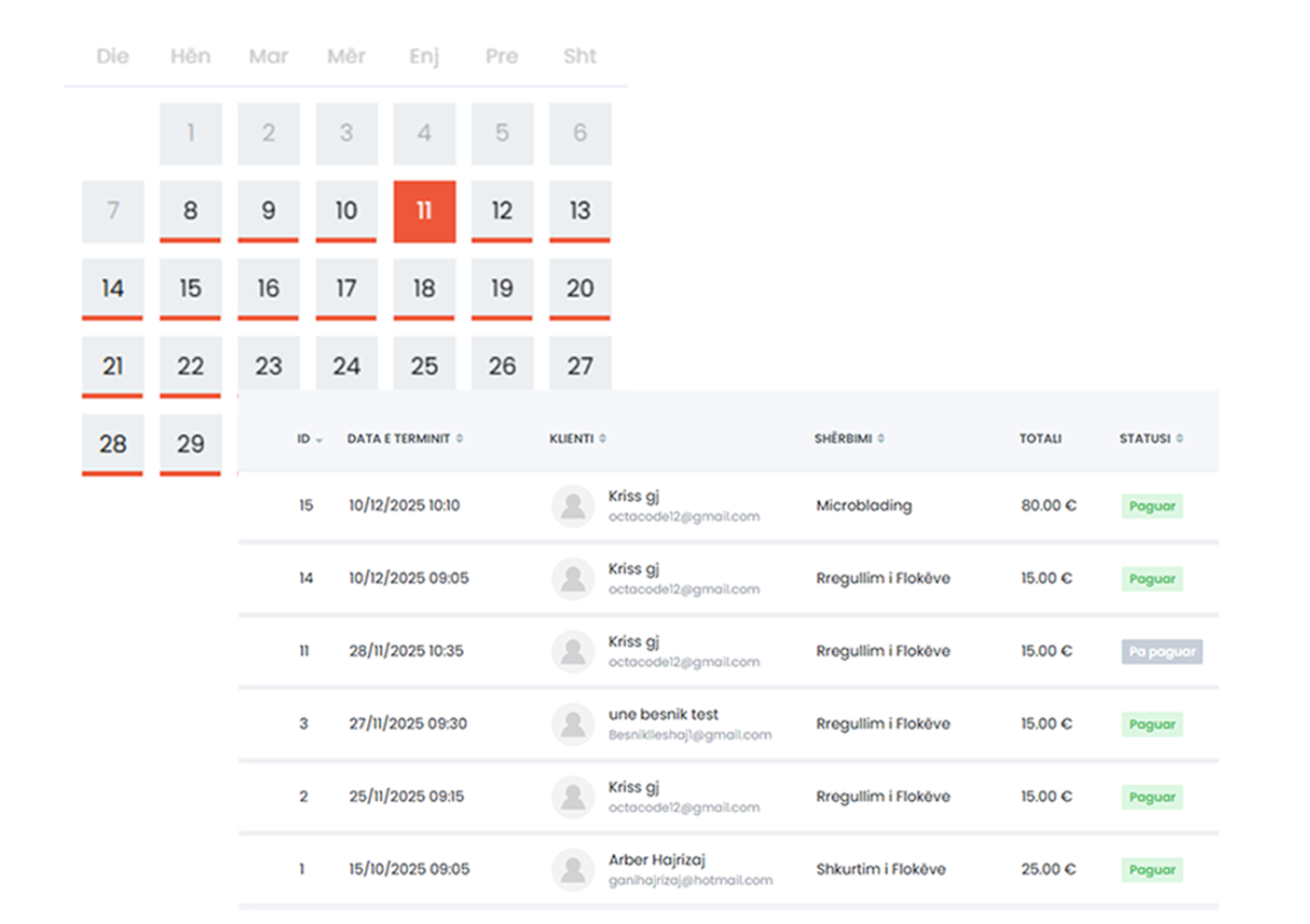This screenshot has width=1310, height=924.
Task: Select day 28 in calendar
Action: [113, 444]
